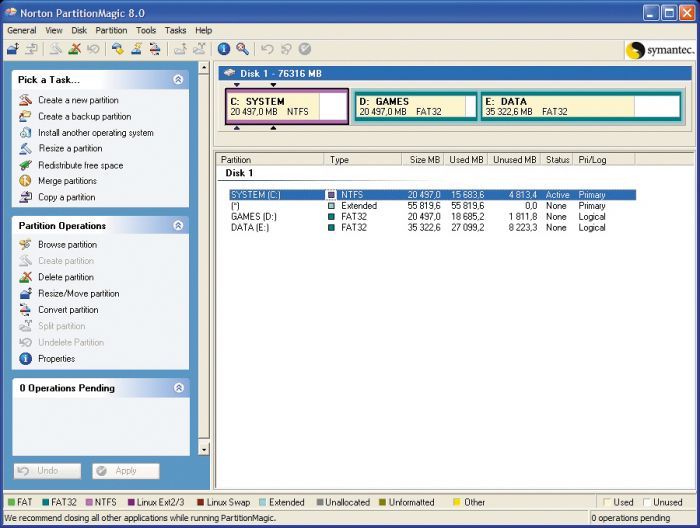Click the Status column header
The width and height of the screenshot is (700, 528).
556,159
